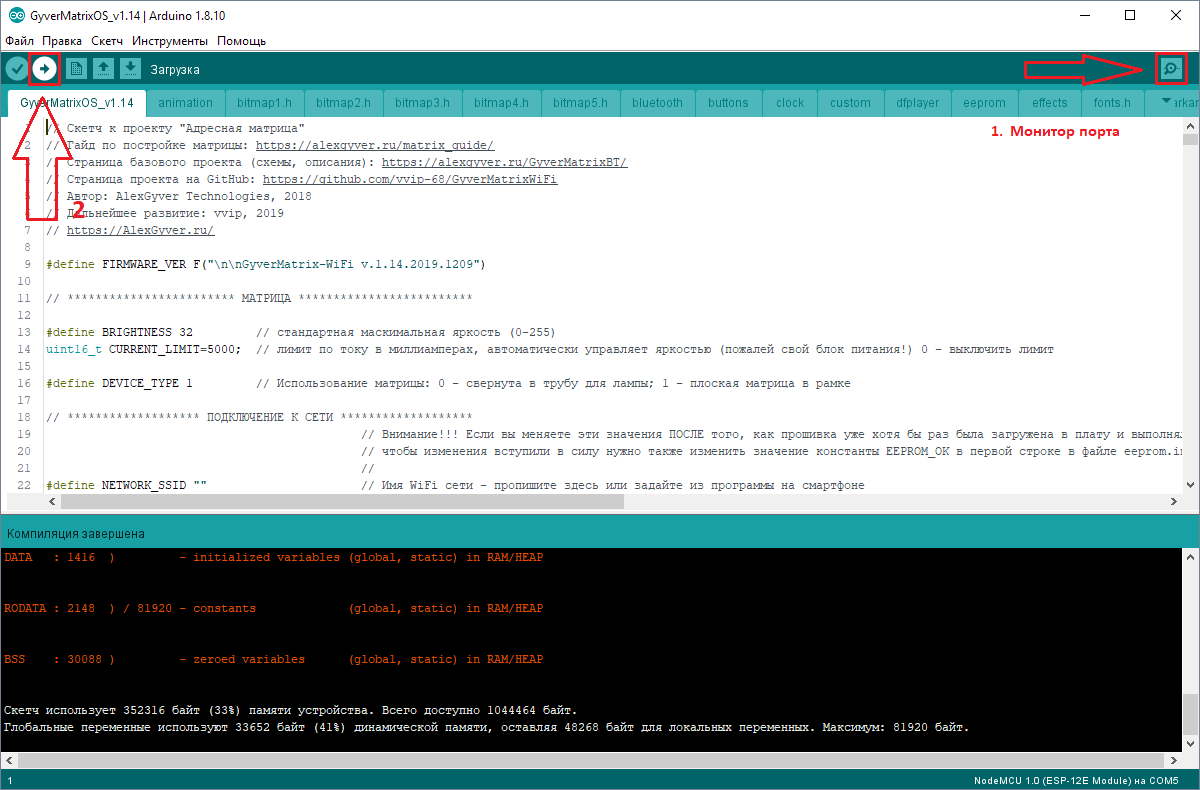This screenshot has height=790, width=1200.
Task: Expand the tab list dropdown arrow
Action: click(x=1165, y=102)
